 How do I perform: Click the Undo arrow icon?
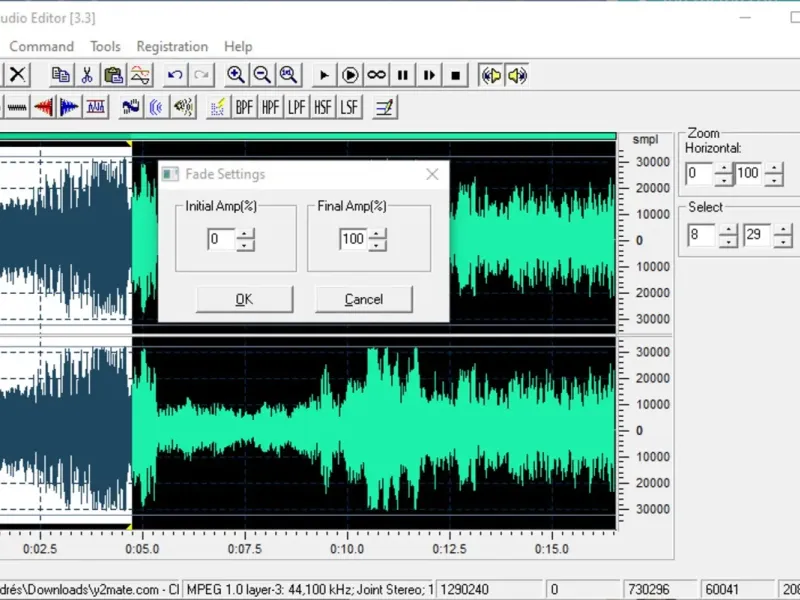point(175,75)
